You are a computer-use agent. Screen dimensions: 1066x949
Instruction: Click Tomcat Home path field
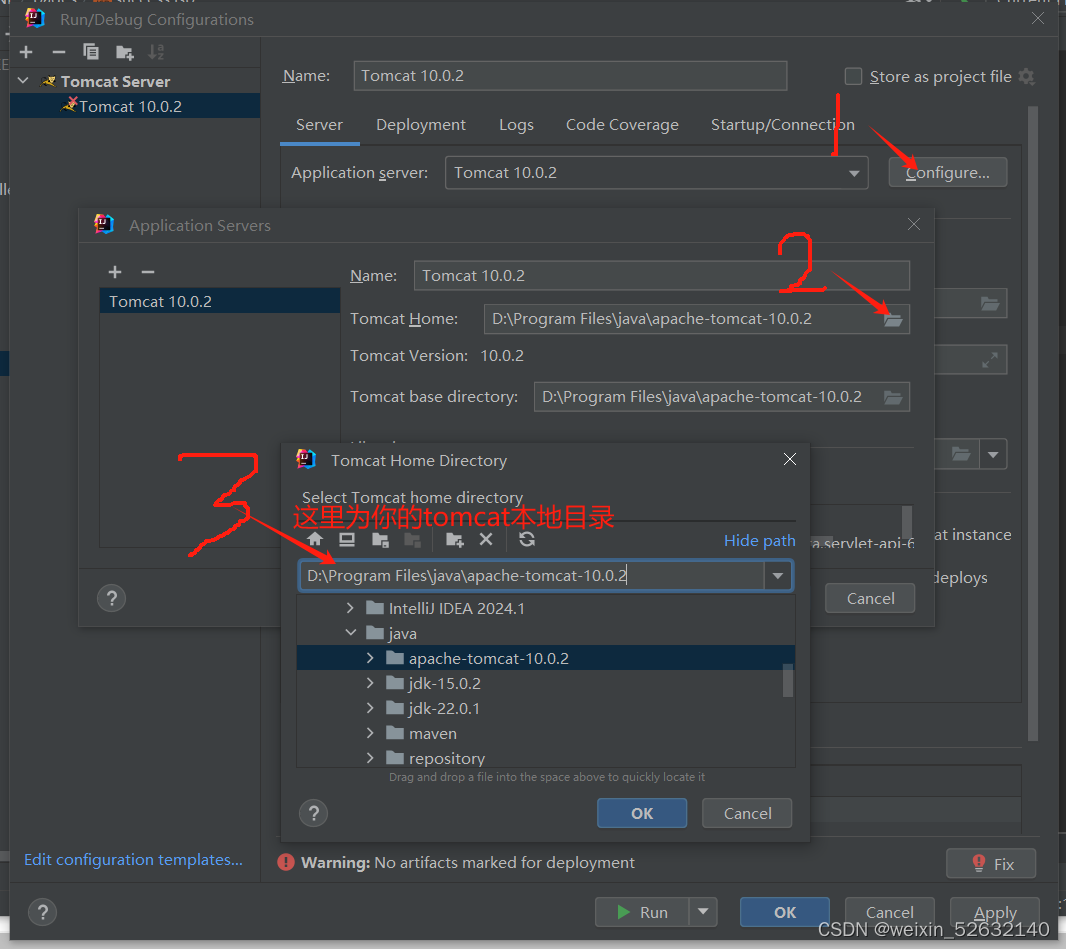(x=682, y=319)
